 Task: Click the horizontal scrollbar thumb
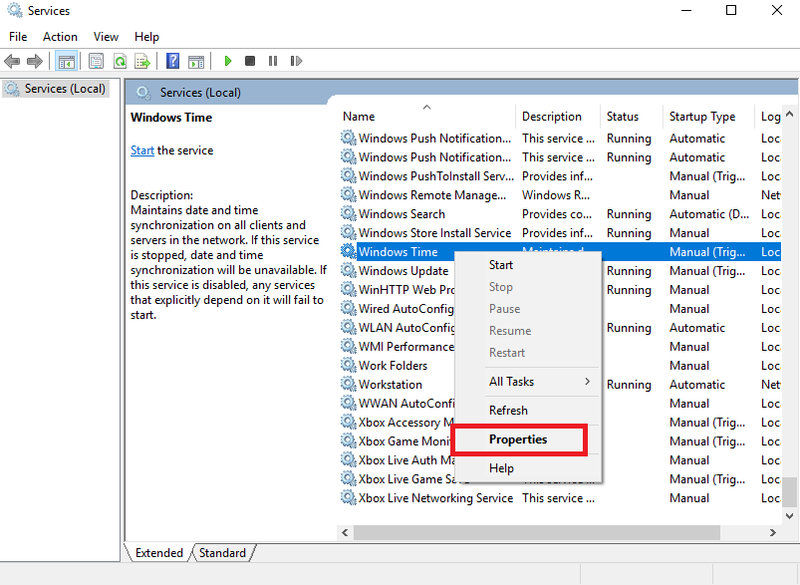pos(537,533)
